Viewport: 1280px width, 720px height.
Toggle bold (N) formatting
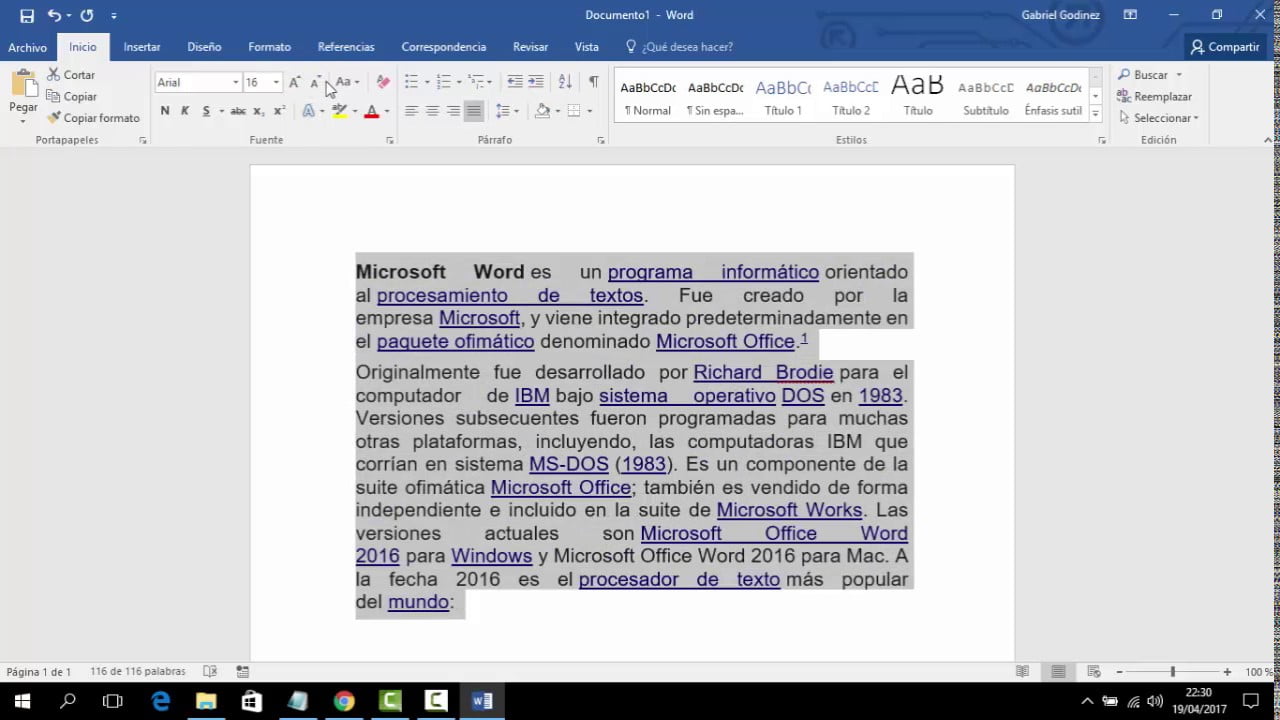[165, 111]
